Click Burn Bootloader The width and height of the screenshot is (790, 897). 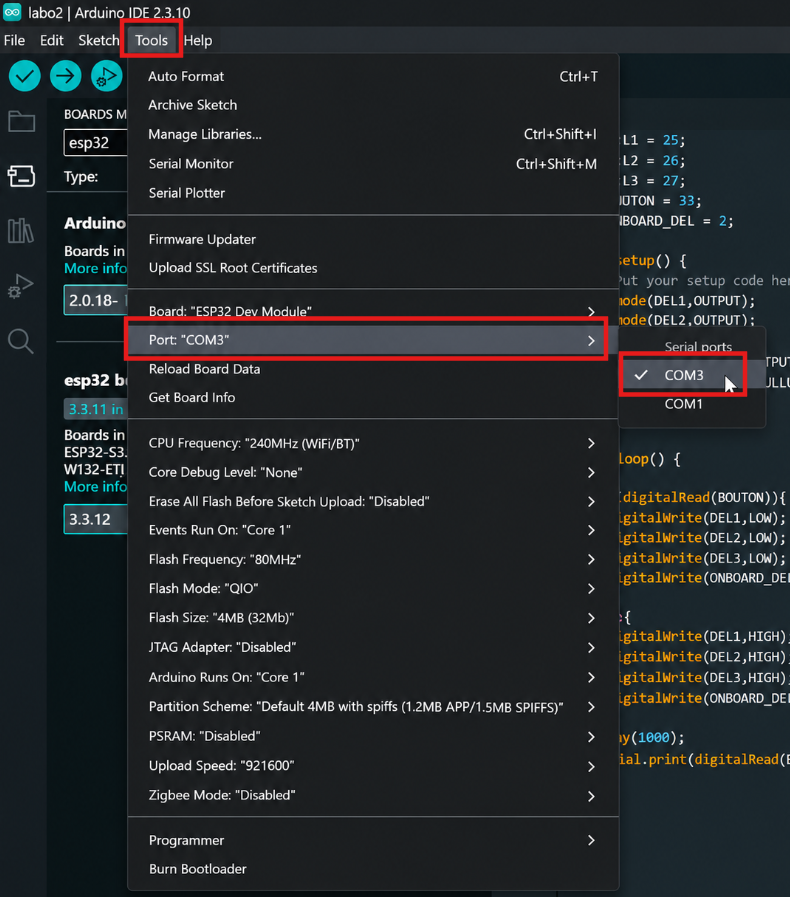(x=373, y=869)
